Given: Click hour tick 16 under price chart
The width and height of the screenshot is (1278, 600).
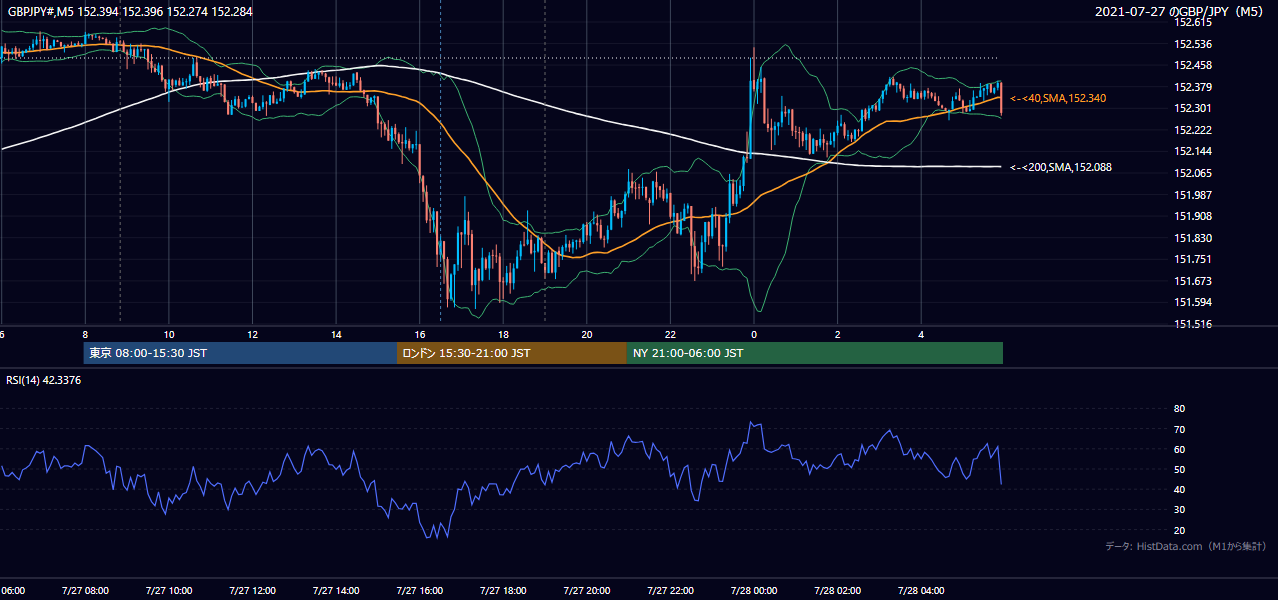Looking at the screenshot, I should (x=420, y=335).
